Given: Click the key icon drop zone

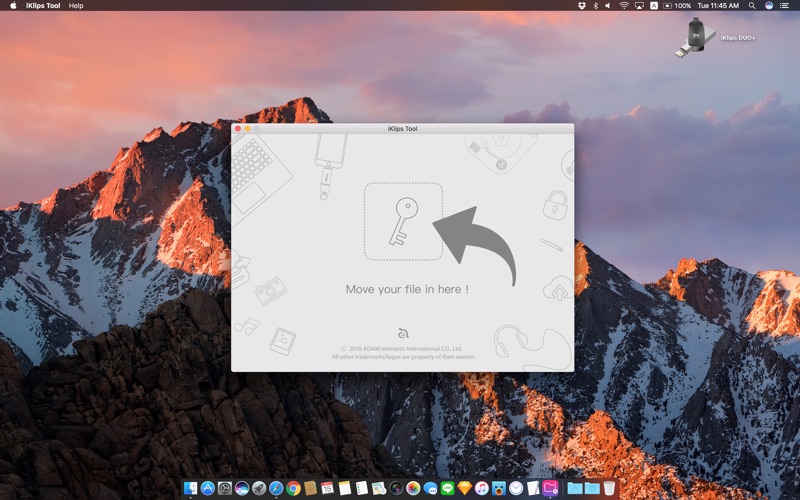Looking at the screenshot, I should (x=403, y=221).
